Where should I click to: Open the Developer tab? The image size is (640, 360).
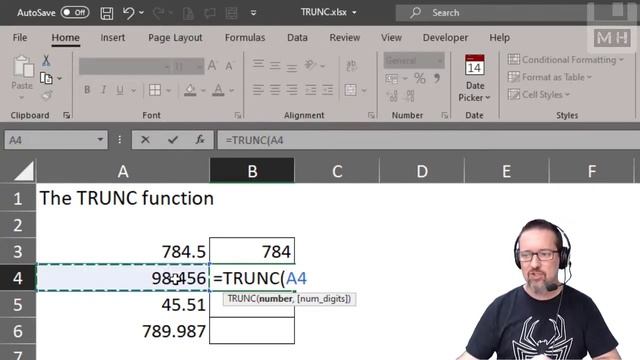pyautogui.click(x=445, y=38)
